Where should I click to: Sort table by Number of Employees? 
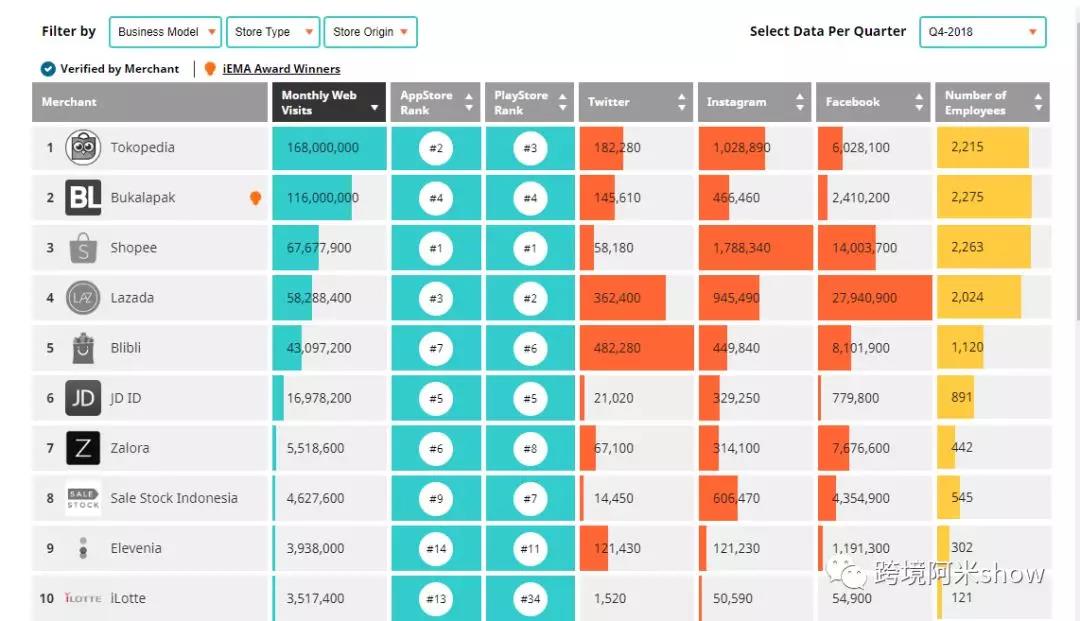992,102
